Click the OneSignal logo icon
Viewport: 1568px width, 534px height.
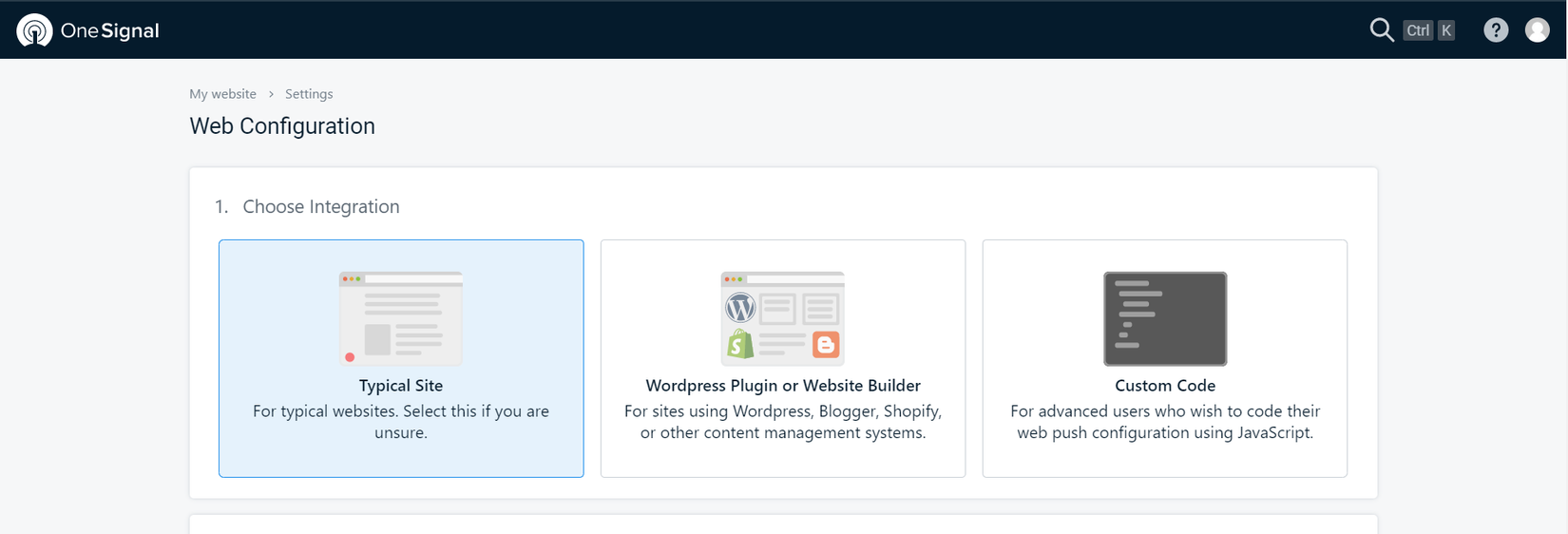(34, 30)
